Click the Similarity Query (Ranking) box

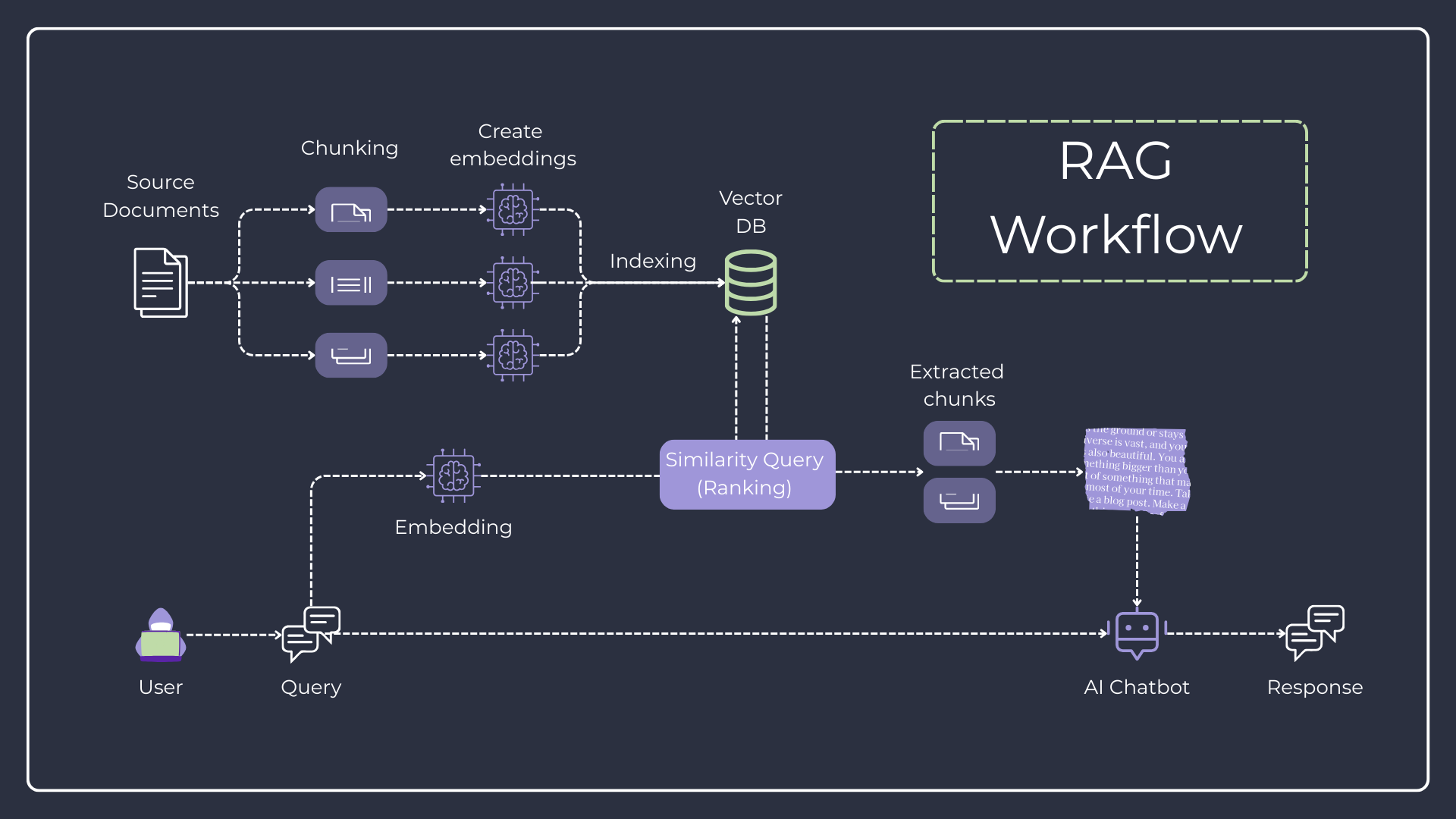pos(747,474)
